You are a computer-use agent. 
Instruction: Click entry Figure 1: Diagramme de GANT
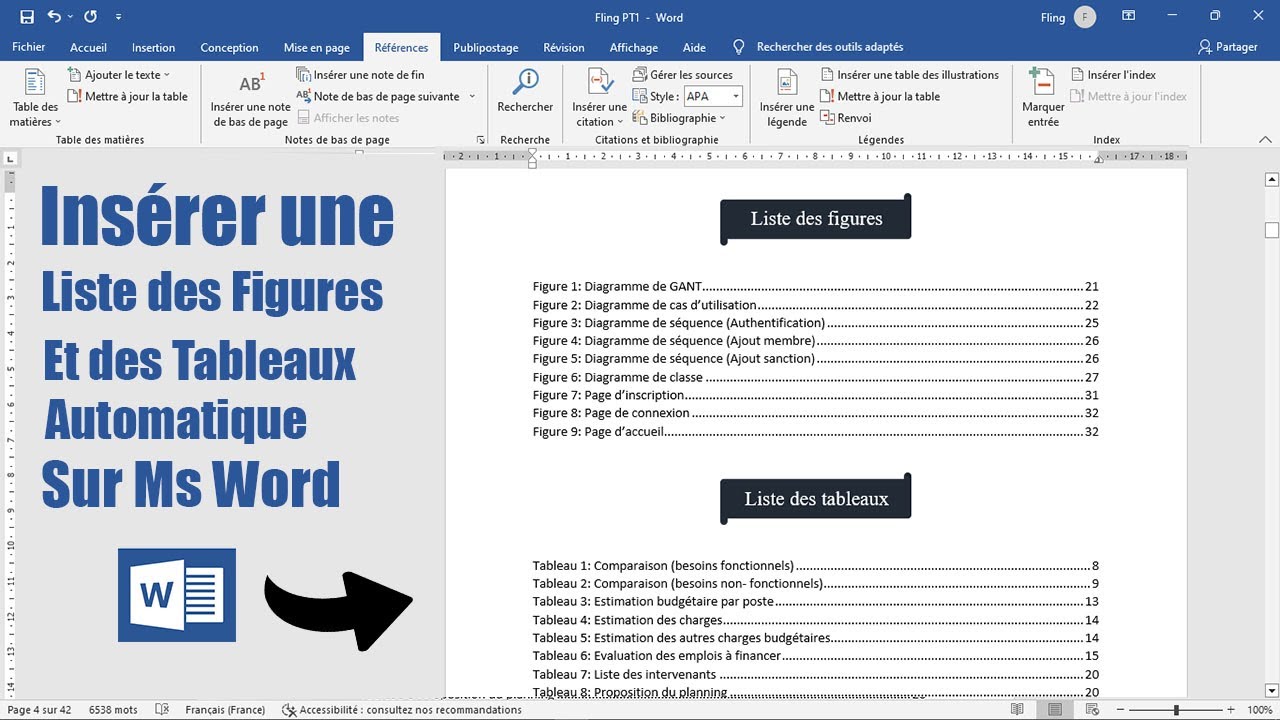pyautogui.click(x=816, y=287)
